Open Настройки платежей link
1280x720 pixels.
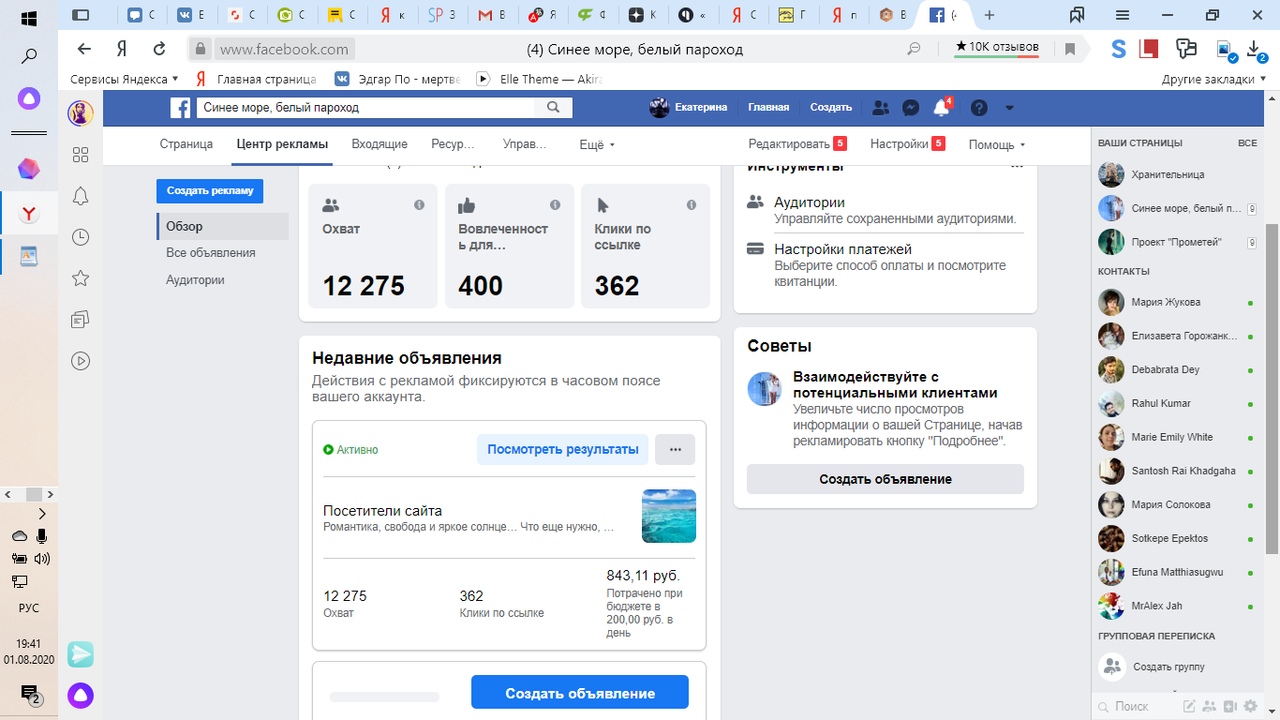pos(843,249)
